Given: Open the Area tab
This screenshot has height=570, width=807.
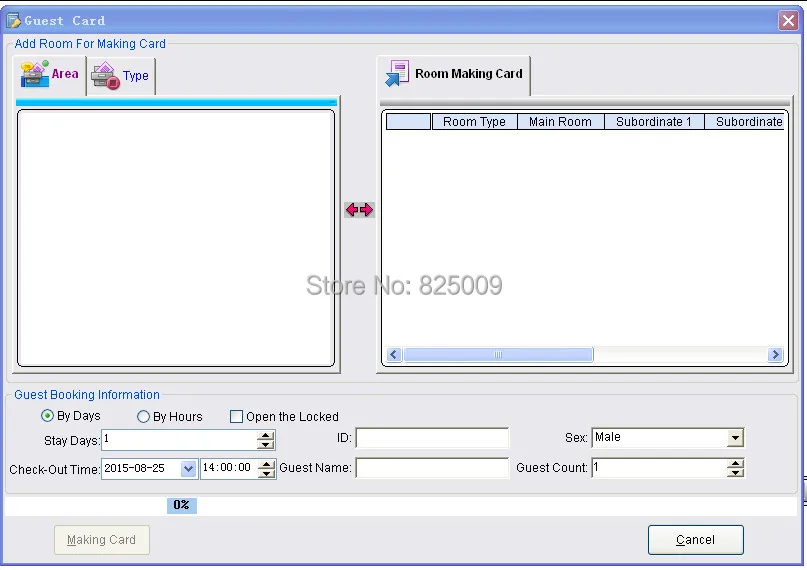Looking at the screenshot, I should point(49,75).
